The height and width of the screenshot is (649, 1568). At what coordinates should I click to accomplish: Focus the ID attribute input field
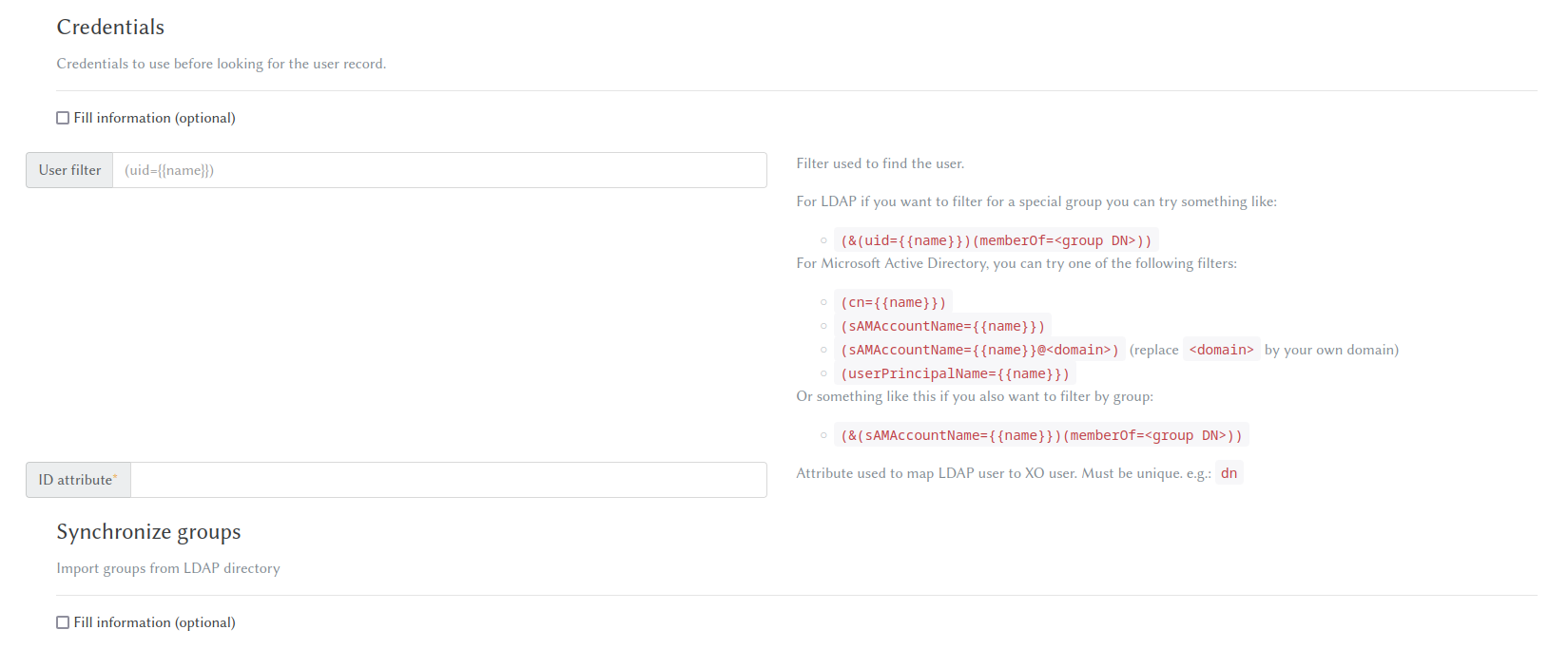tap(449, 480)
